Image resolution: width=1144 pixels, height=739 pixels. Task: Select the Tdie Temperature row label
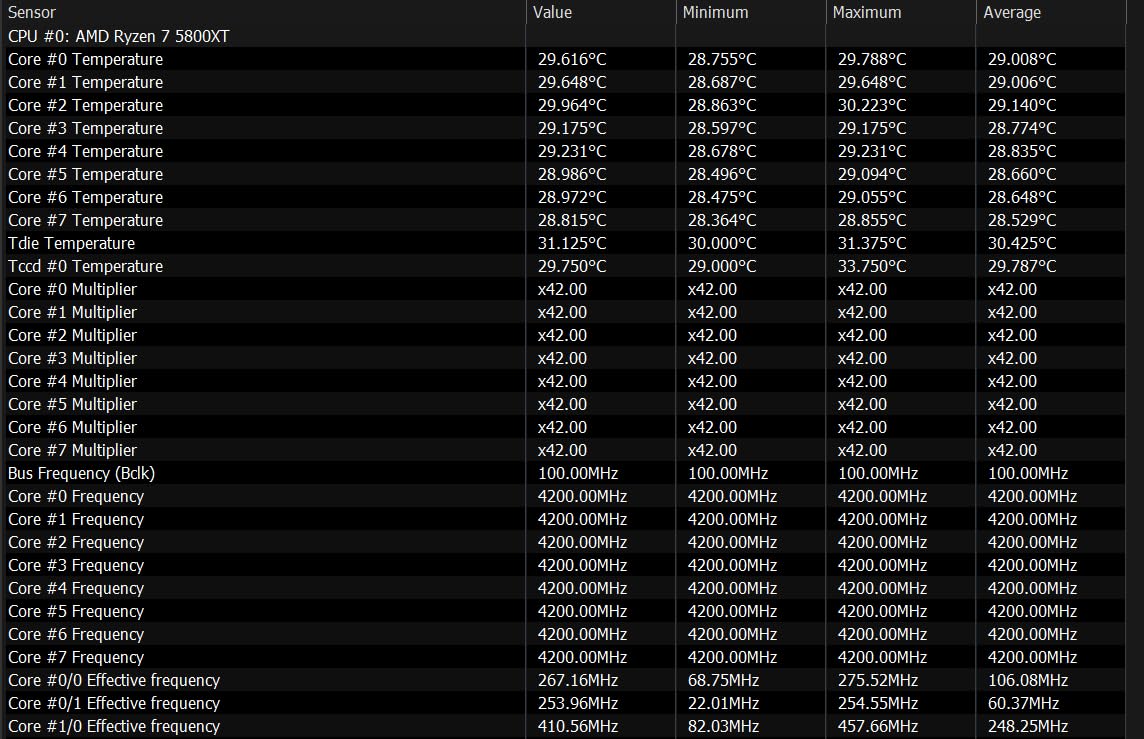[72, 243]
